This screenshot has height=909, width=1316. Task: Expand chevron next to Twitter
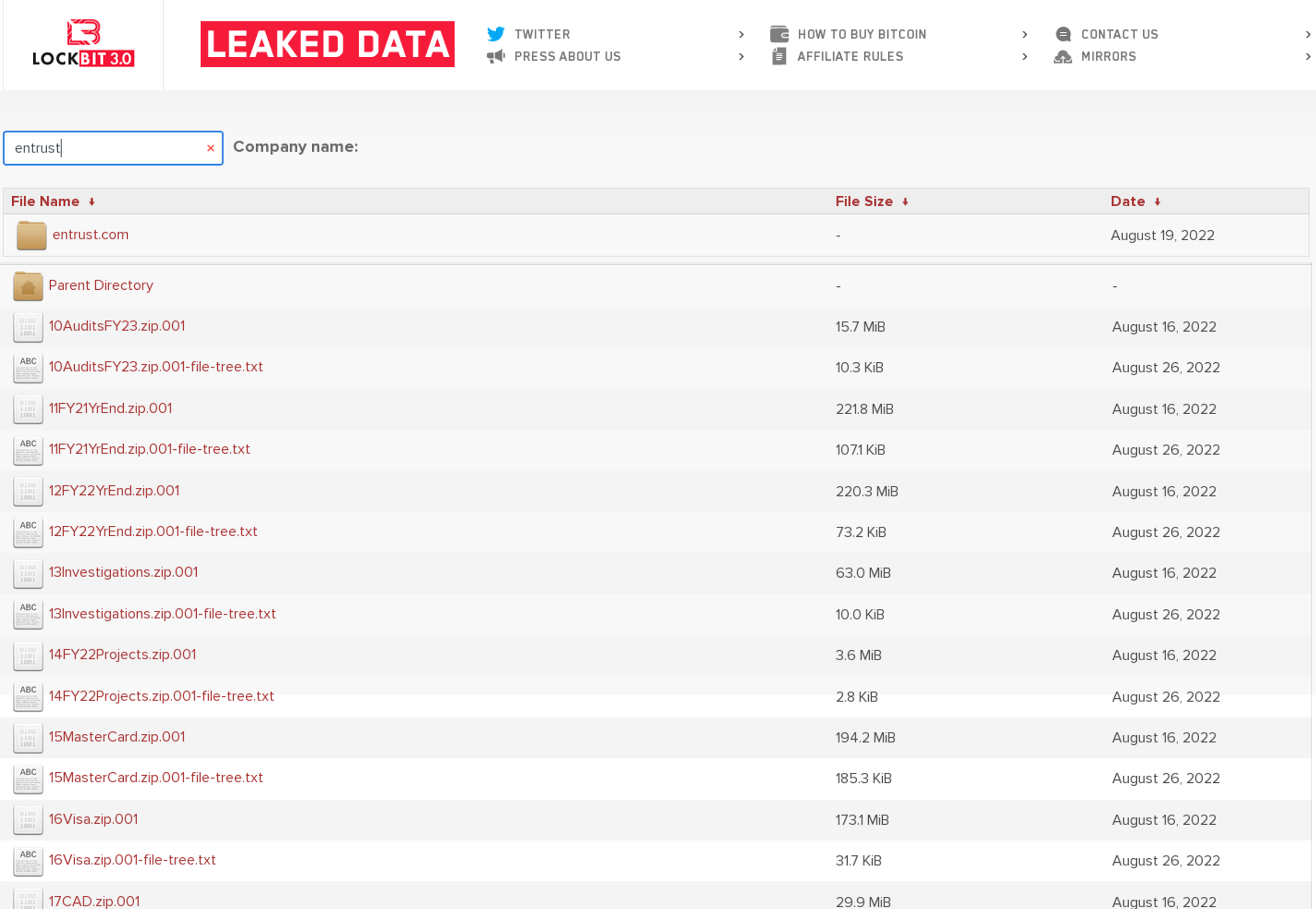click(x=741, y=34)
